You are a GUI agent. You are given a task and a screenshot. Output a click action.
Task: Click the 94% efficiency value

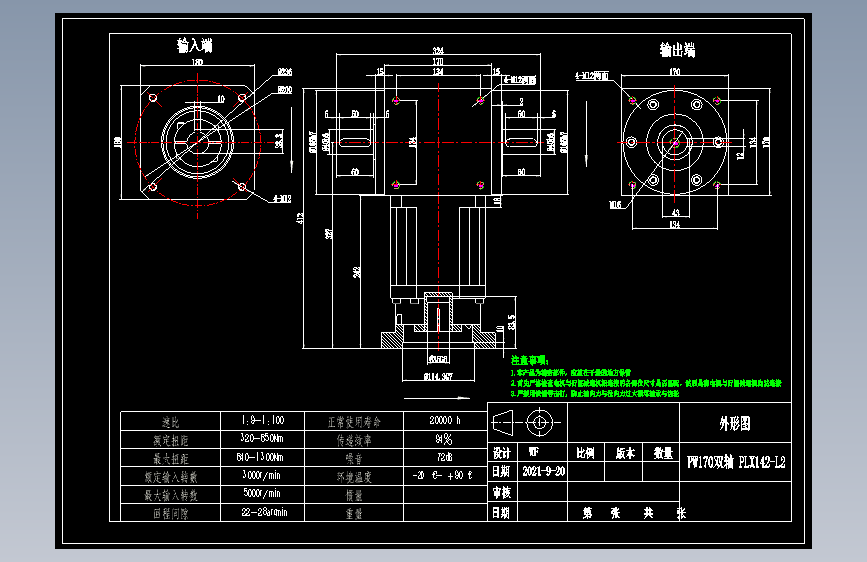(x=443, y=439)
